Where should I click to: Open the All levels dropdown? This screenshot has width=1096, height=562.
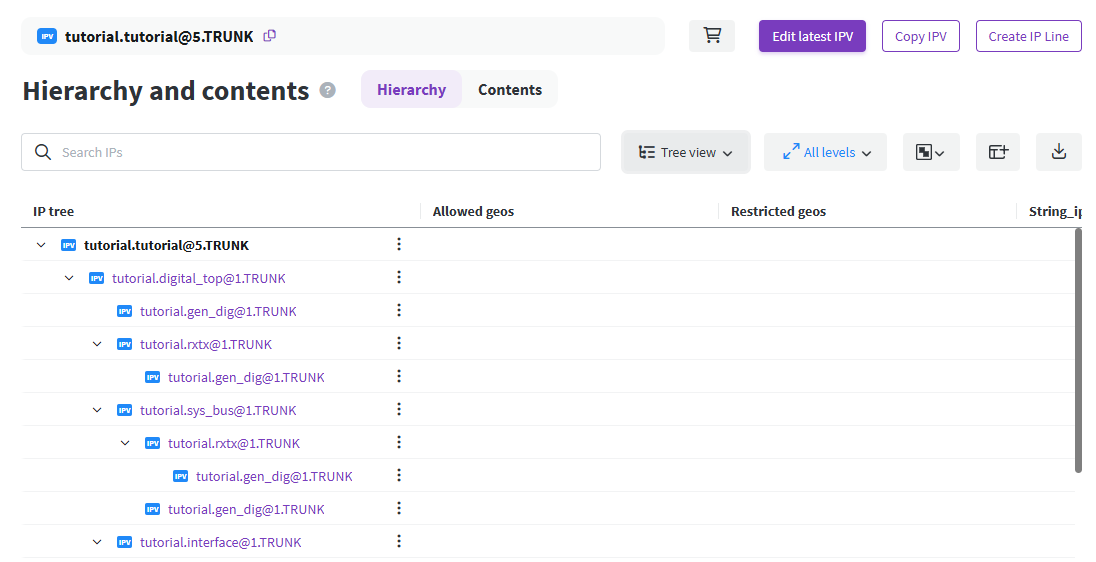(x=825, y=152)
